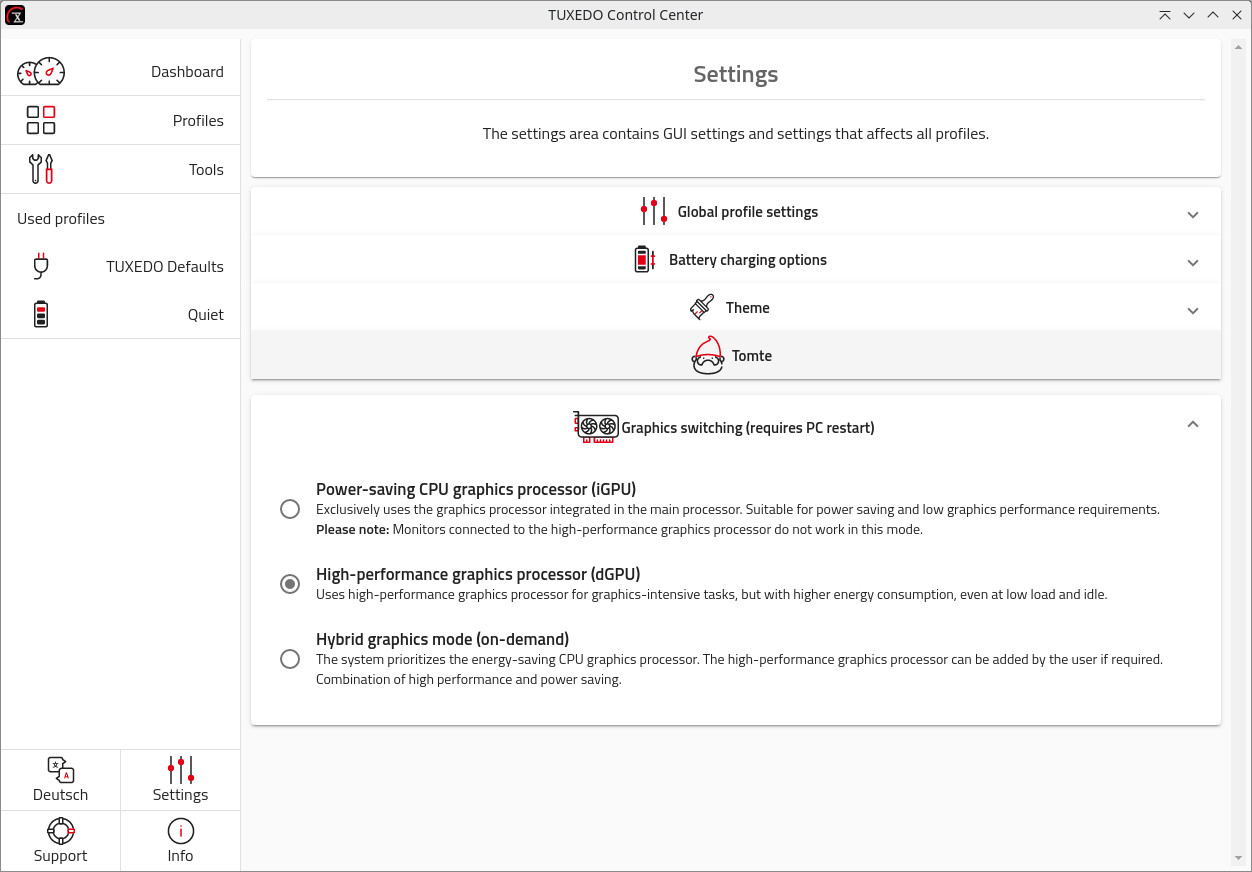
Task: Click the Global profile settings sliders icon
Action: click(x=654, y=211)
